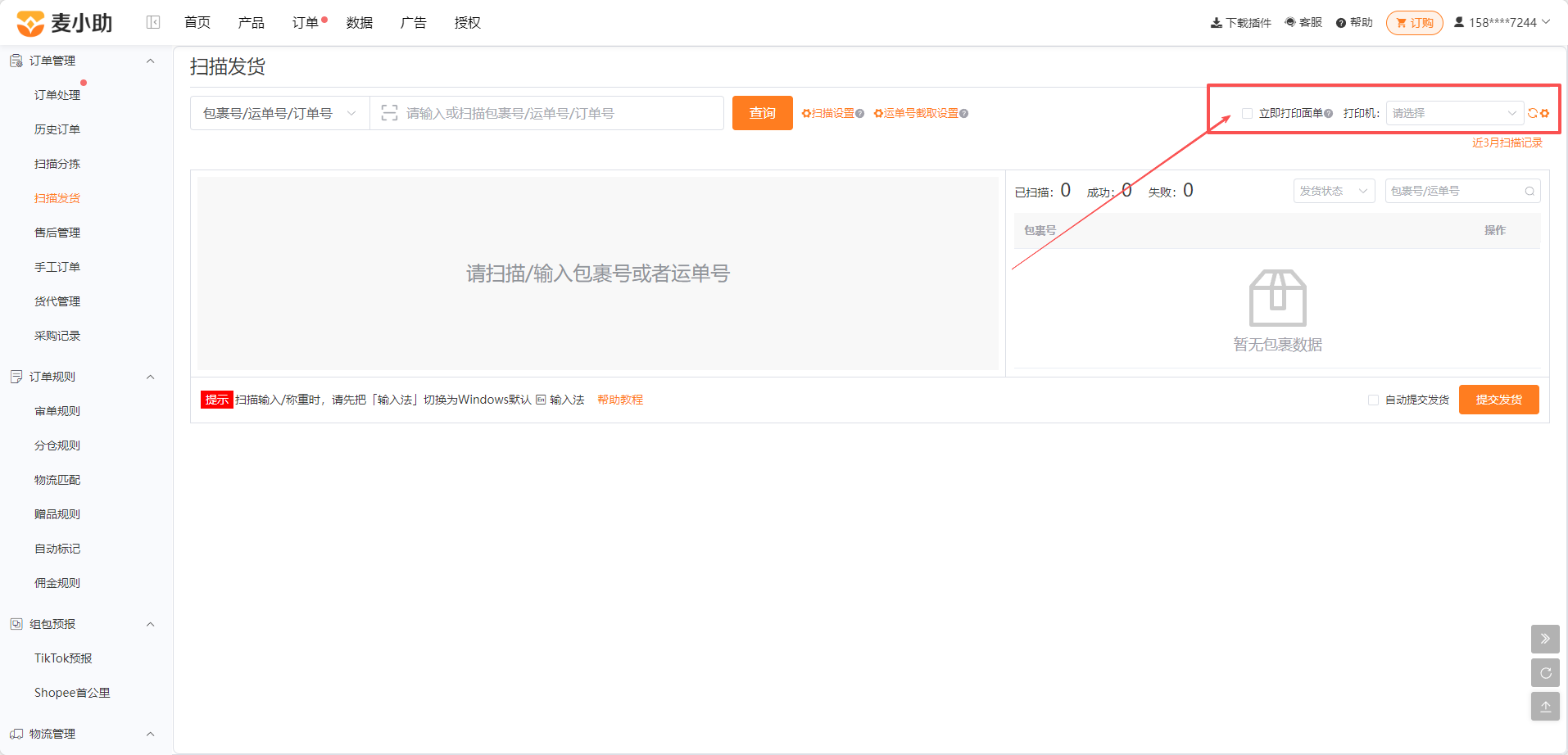This screenshot has width=1568, height=755.
Task: Refresh the printer list icon
Action: 1533,113
